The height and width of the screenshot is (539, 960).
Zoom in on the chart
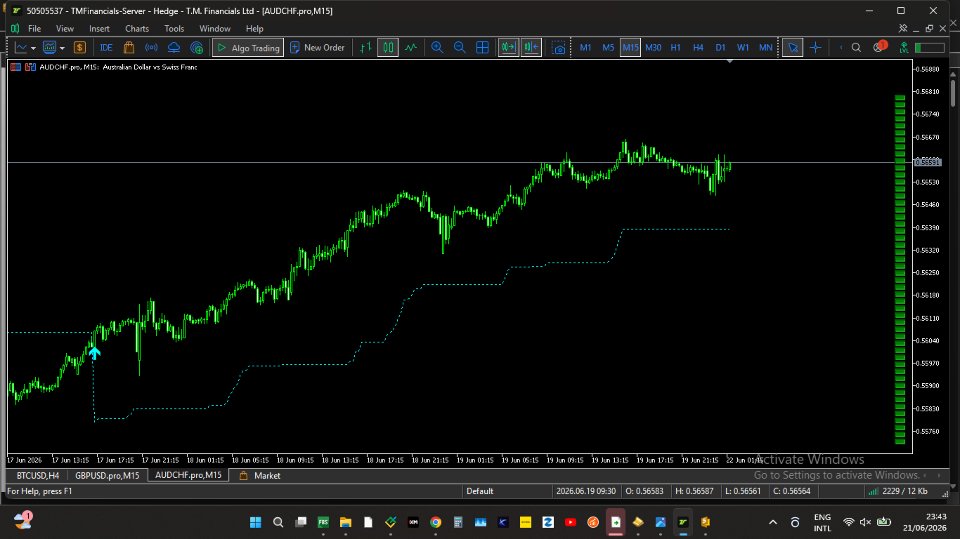tap(437, 47)
